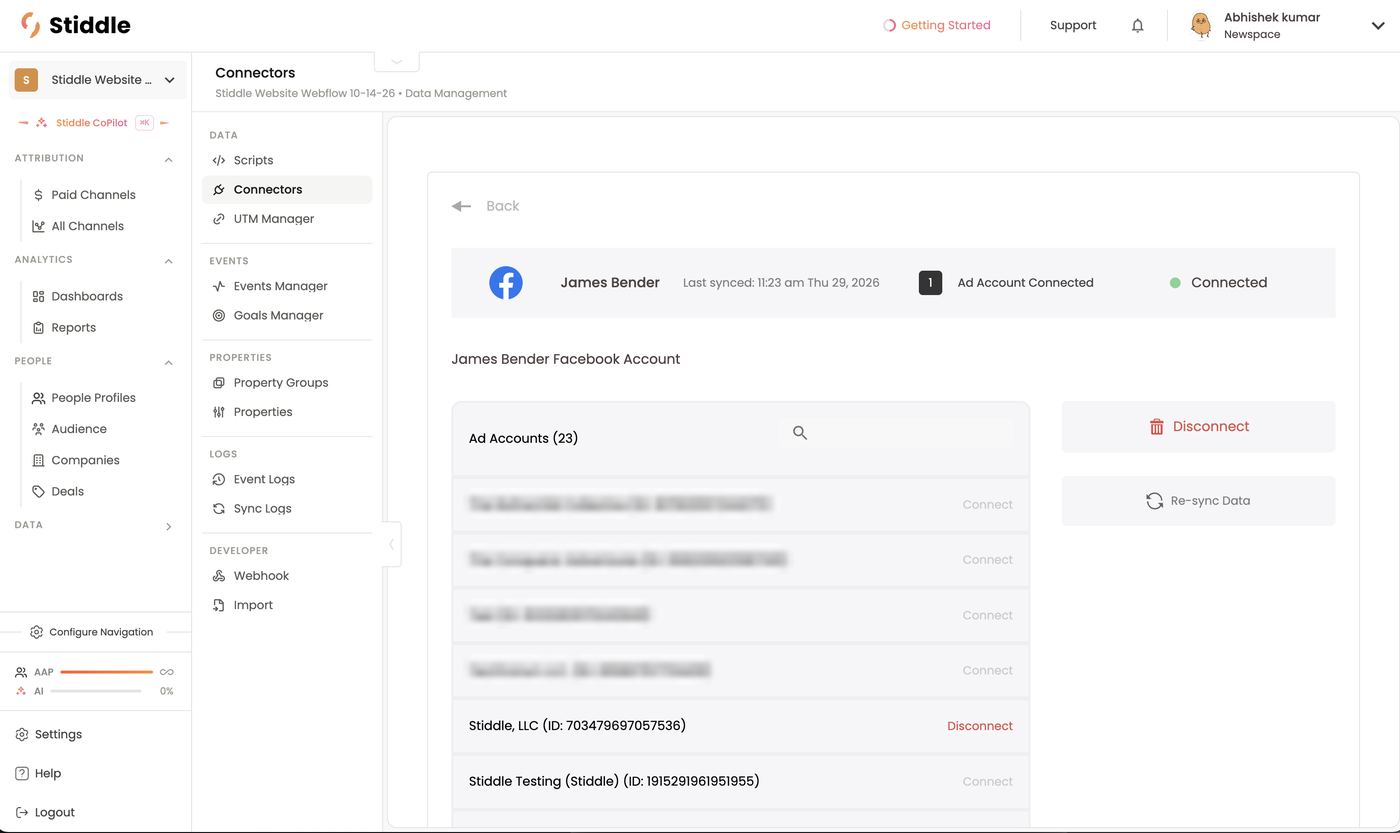Image resolution: width=1400 pixels, height=833 pixels.
Task: Click the Ad Accounts search field
Action: point(896,433)
